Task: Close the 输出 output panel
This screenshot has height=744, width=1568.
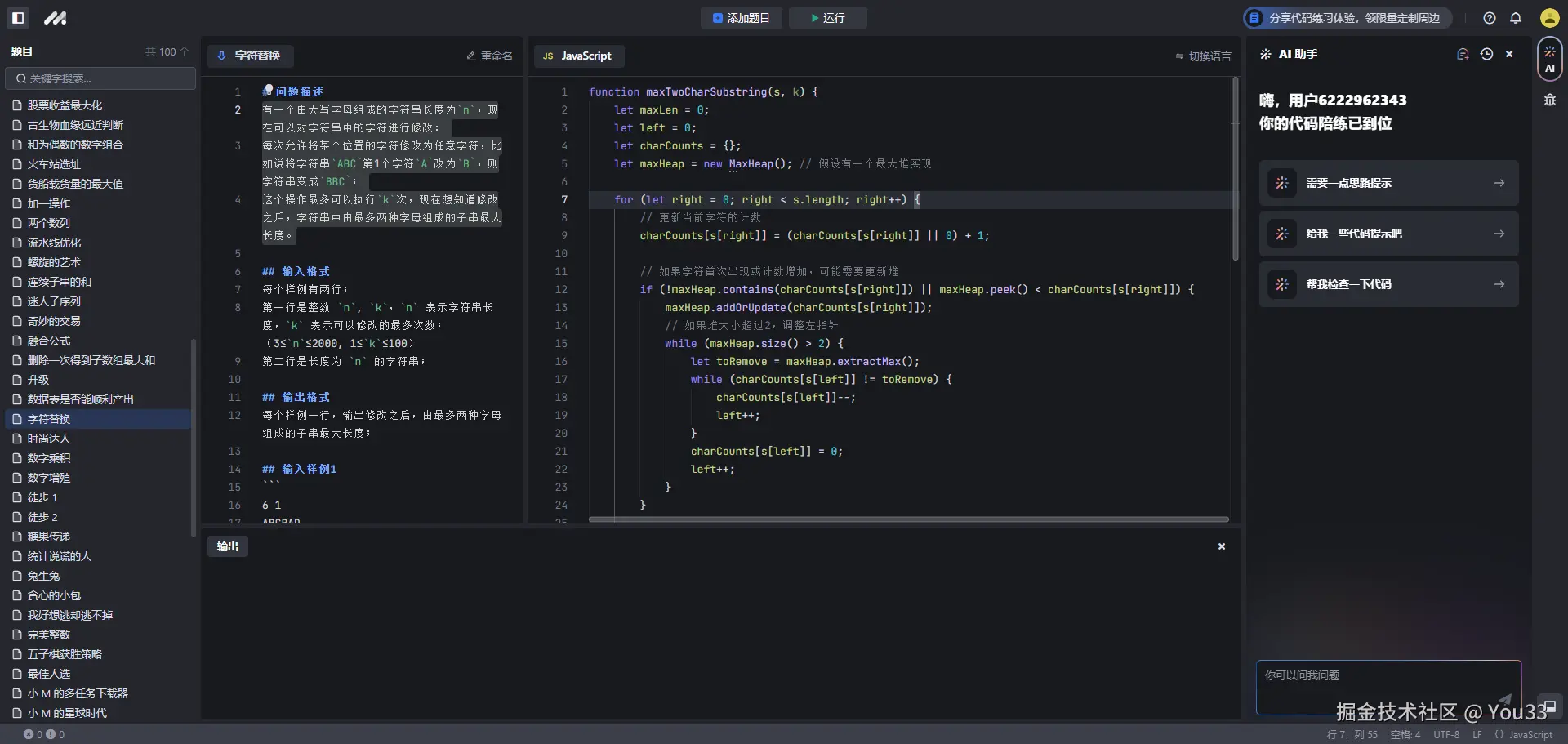Action: click(1221, 546)
